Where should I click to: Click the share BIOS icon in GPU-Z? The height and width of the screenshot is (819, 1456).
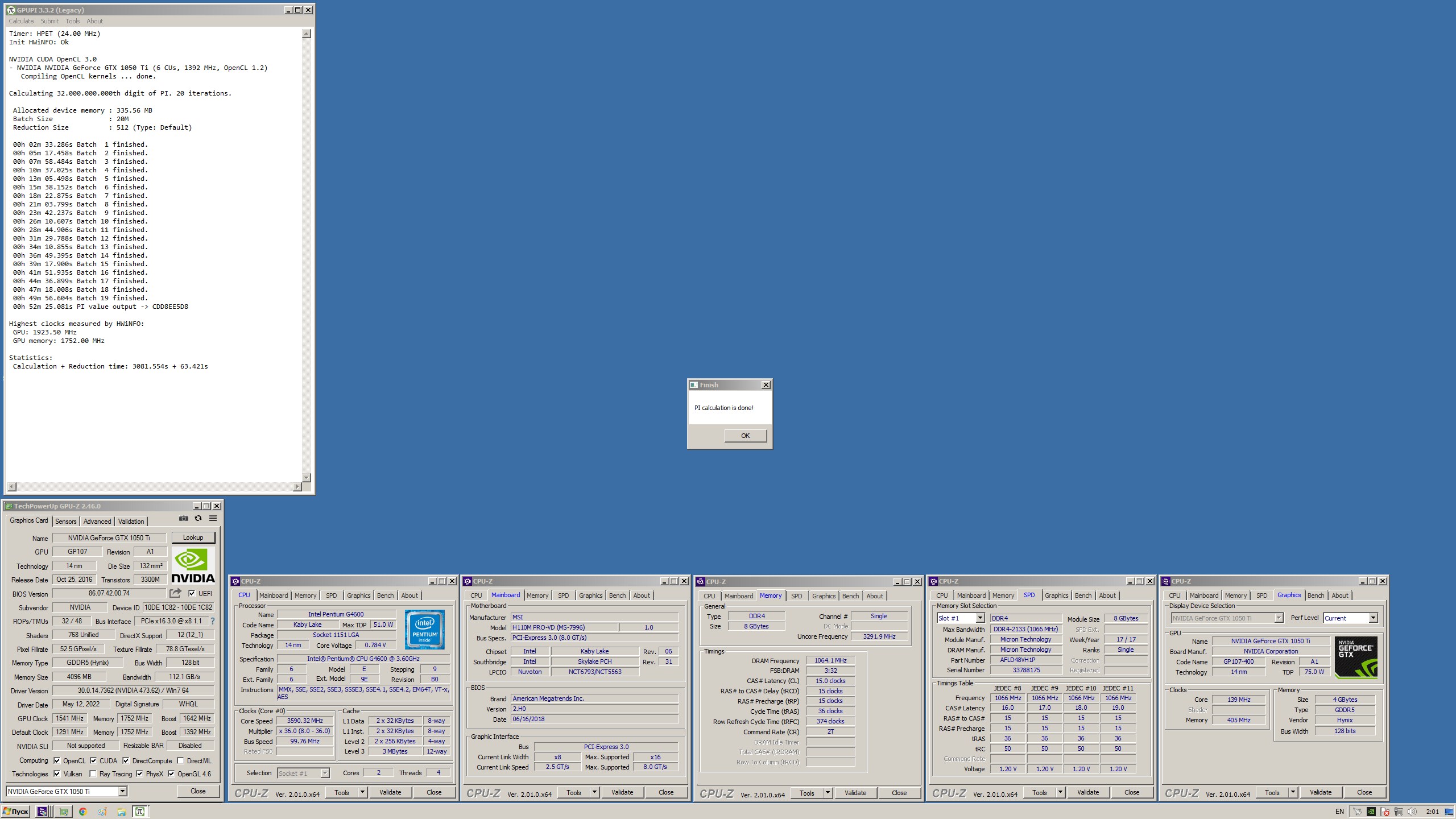[175, 593]
